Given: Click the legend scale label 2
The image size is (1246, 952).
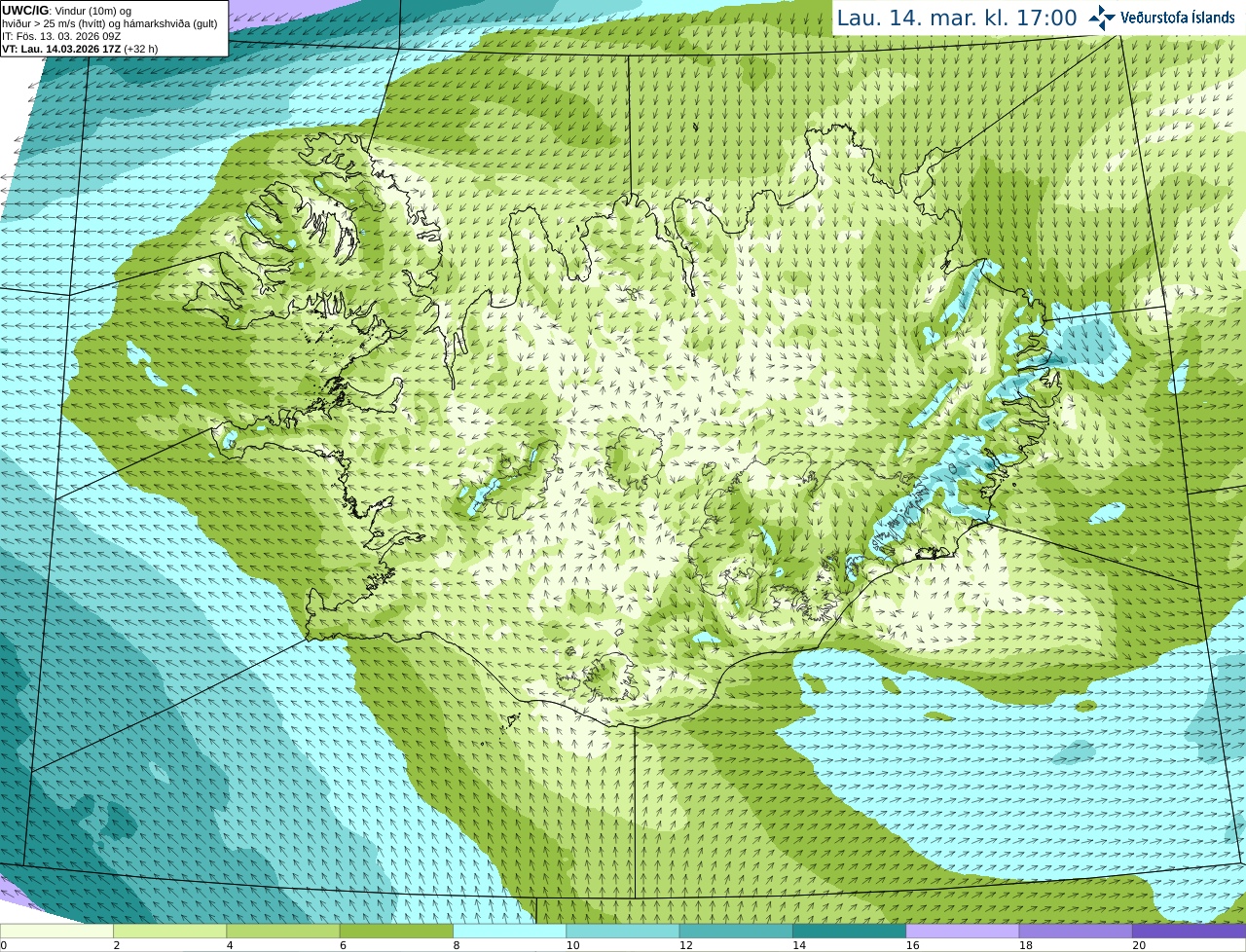Looking at the screenshot, I should coord(117,945).
